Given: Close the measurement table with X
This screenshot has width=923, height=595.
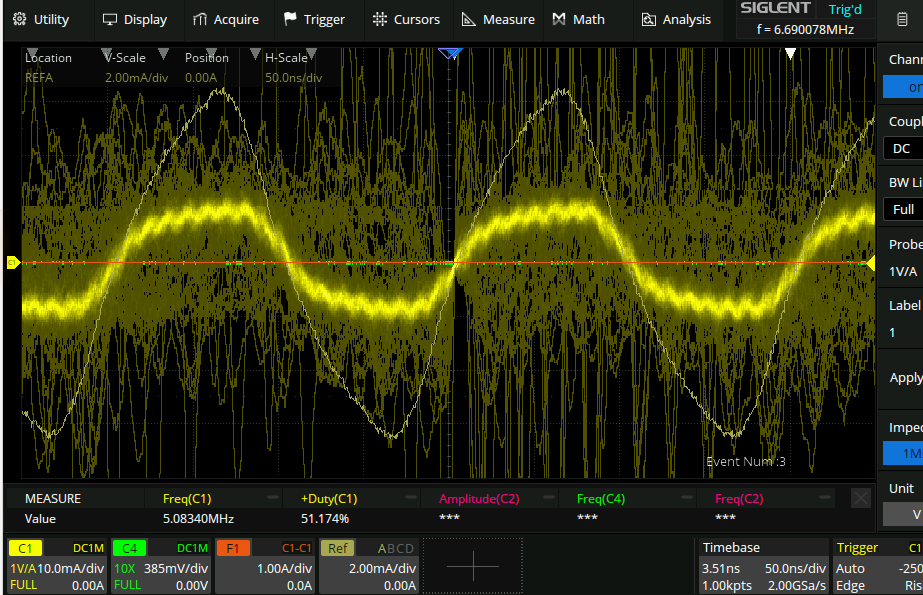Looking at the screenshot, I should tap(861, 498).
